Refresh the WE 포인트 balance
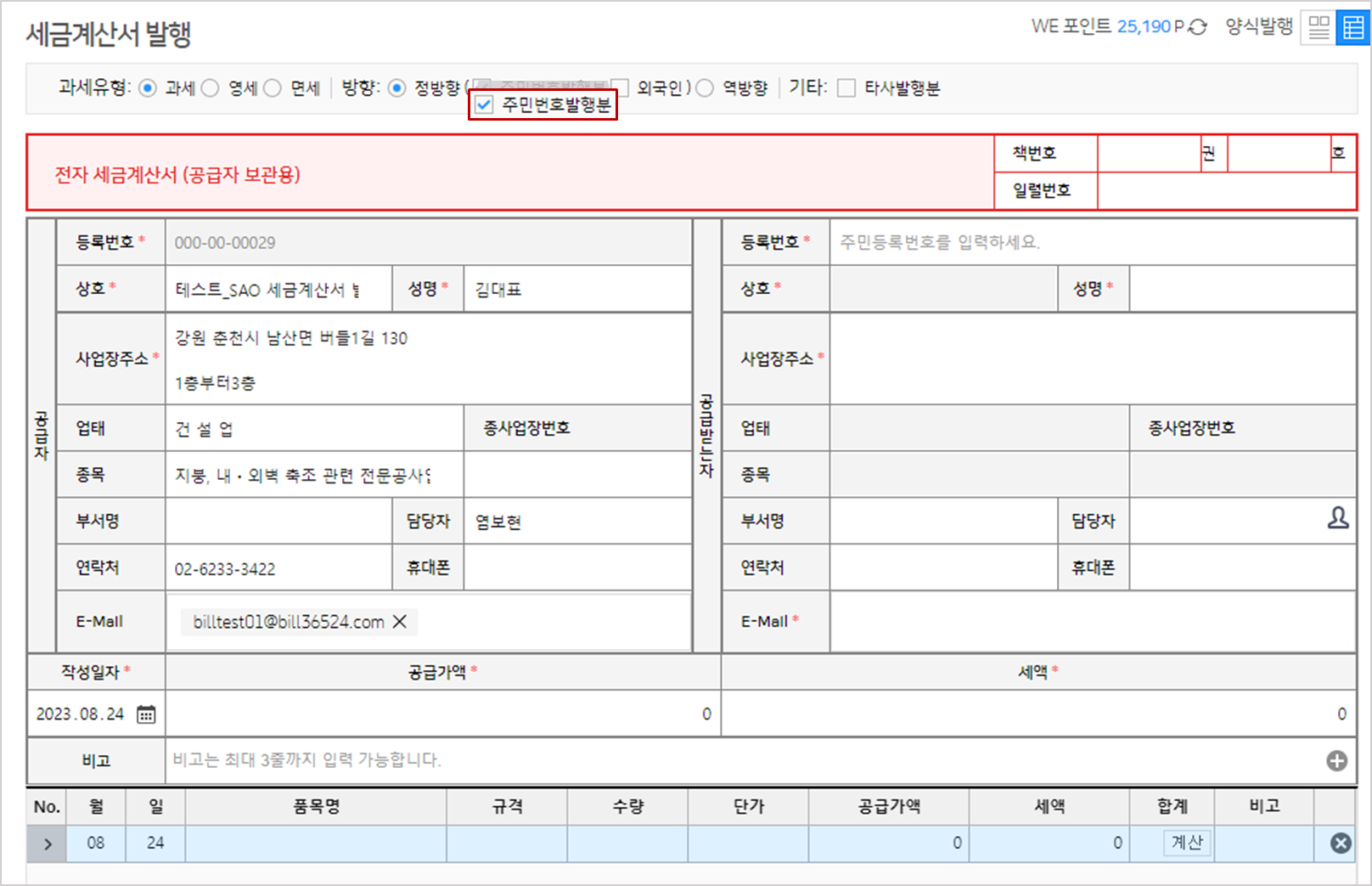 click(x=1197, y=27)
